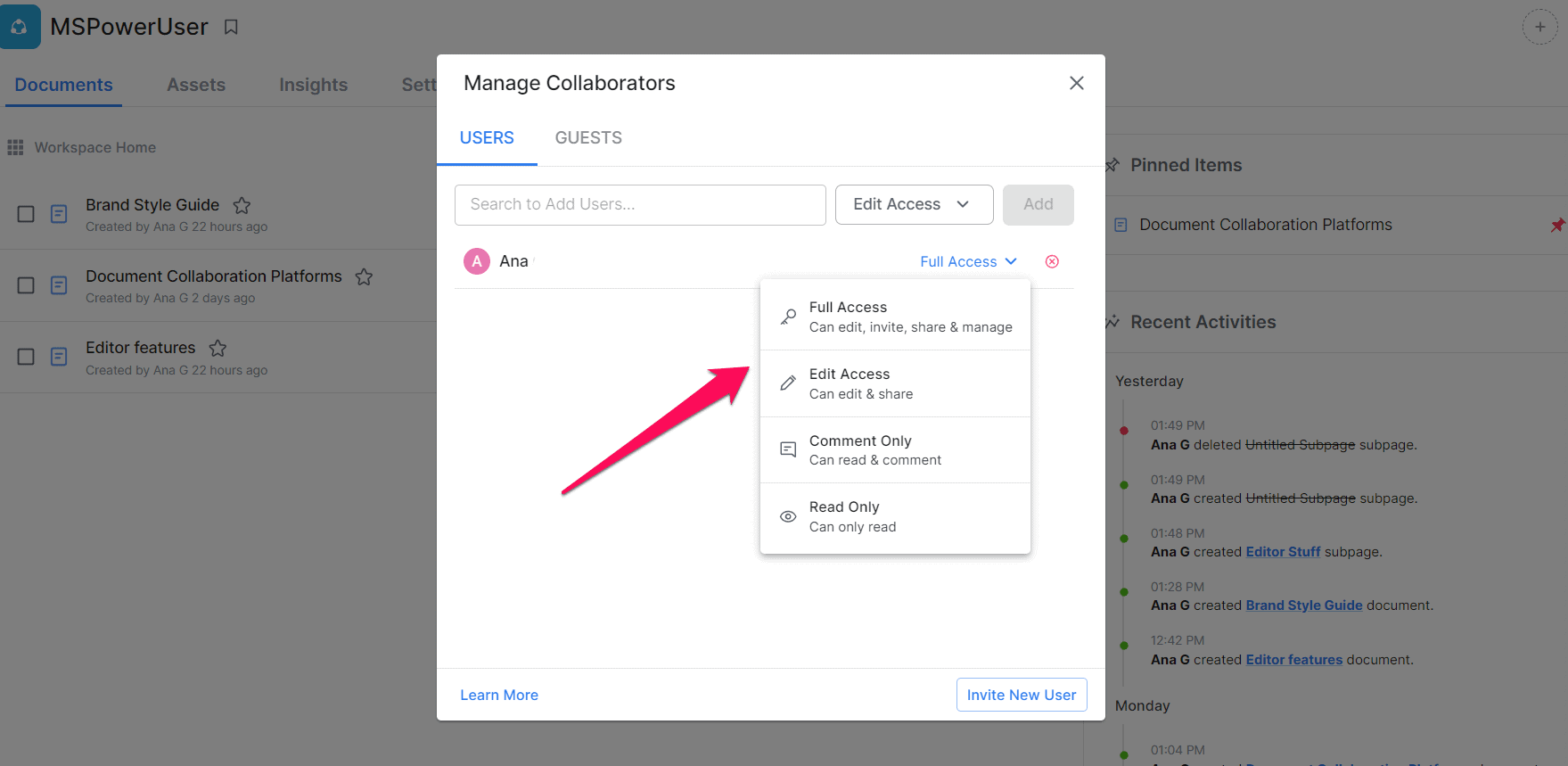Star the Brand Style Guide document
Image resolution: width=1568 pixels, height=766 pixels.
(x=242, y=205)
